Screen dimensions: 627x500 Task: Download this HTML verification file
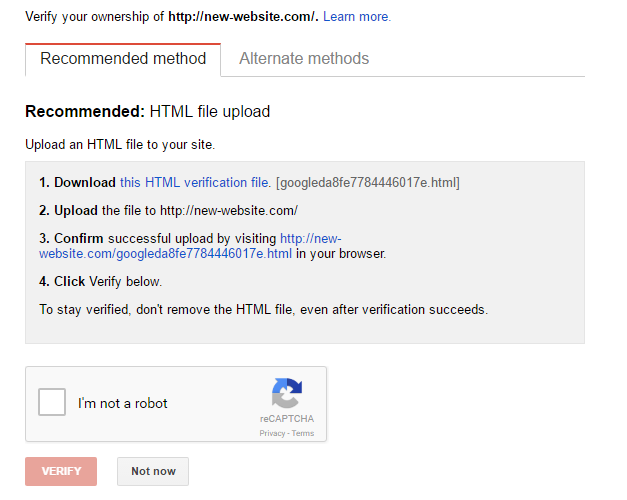tap(195, 182)
